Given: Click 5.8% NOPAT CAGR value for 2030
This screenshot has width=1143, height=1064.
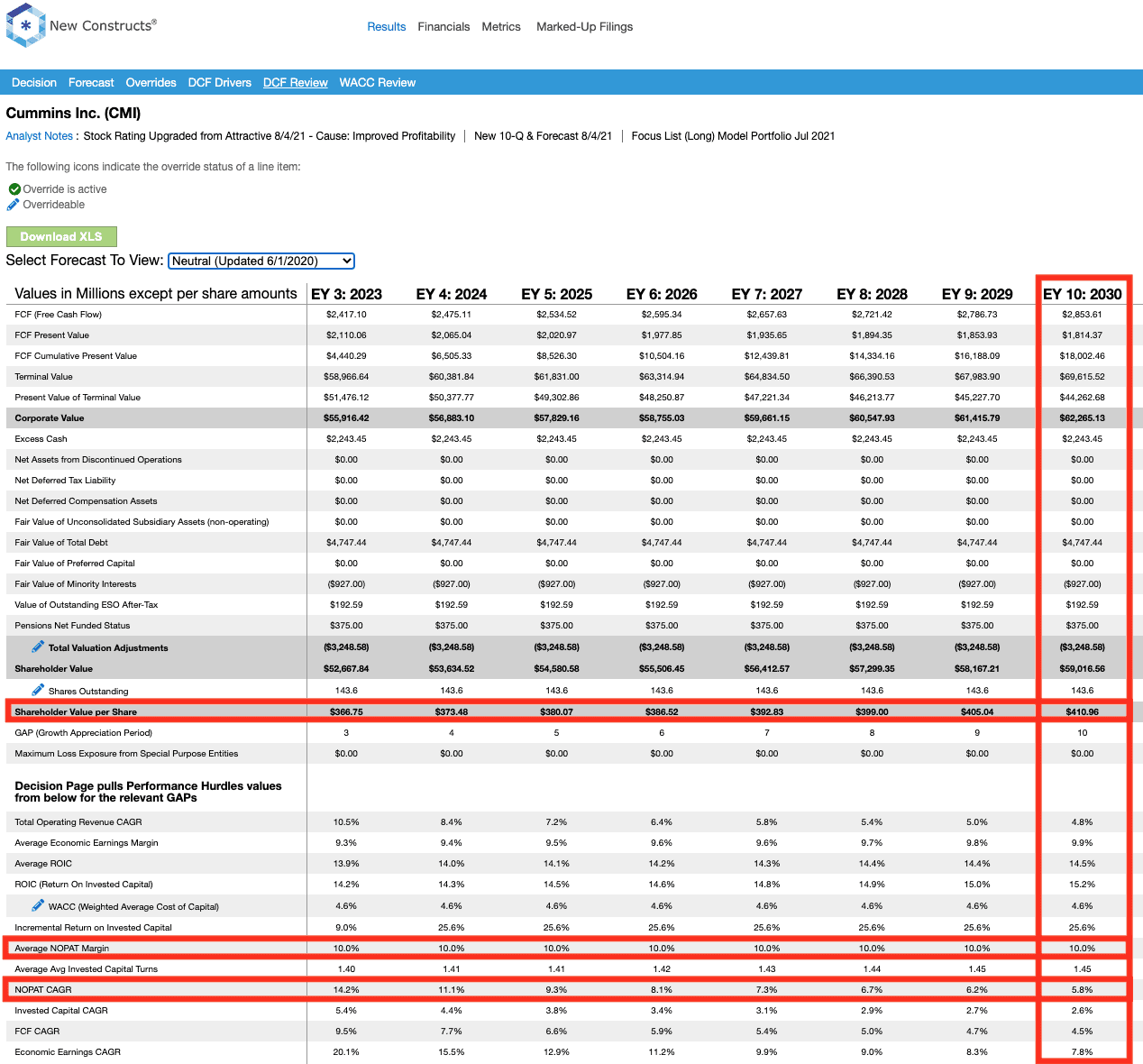Looking at the screenshot, I should (x=1083, y=990).
